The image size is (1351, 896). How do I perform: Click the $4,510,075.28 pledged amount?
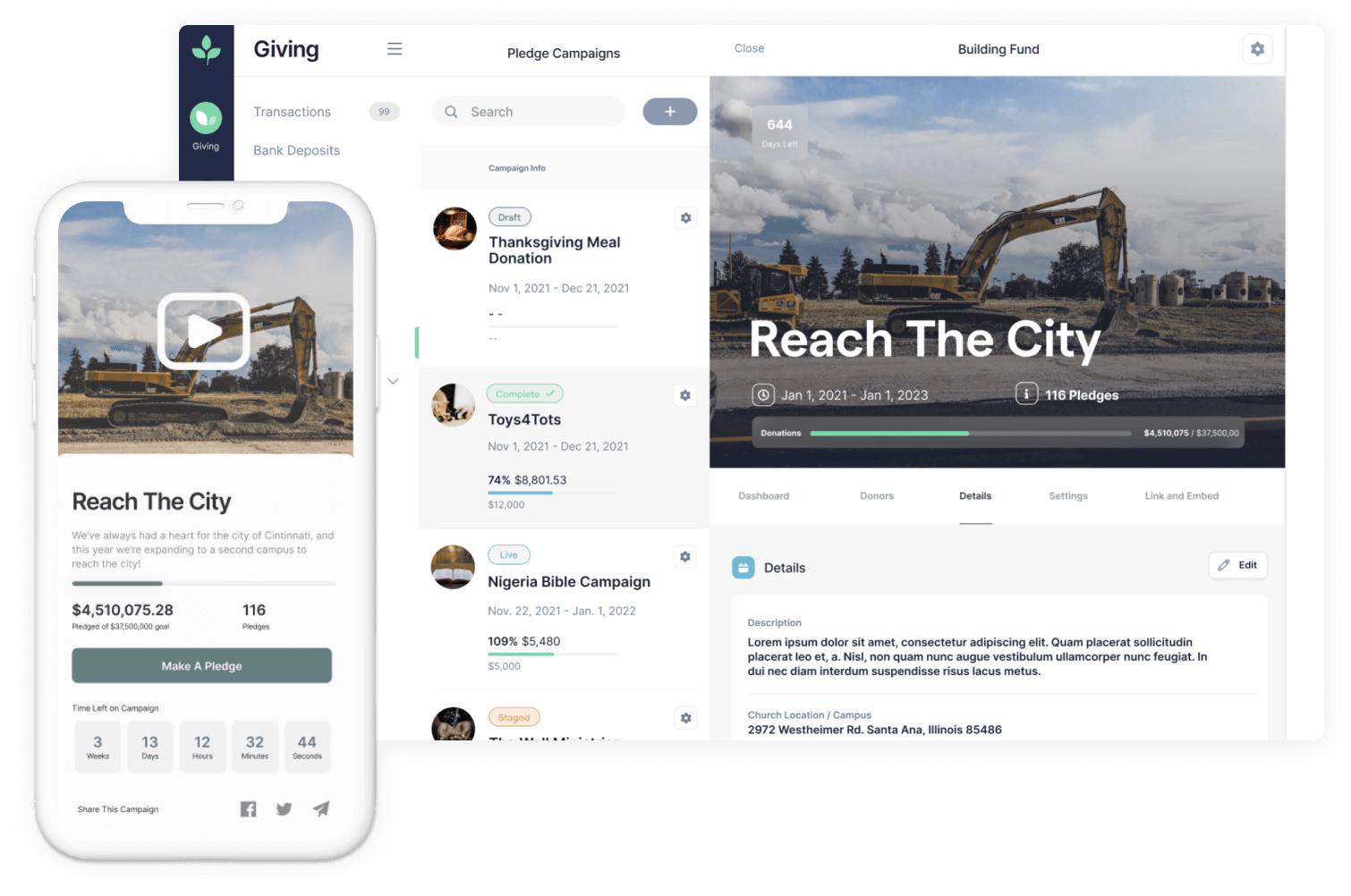(x=123, y=610)
